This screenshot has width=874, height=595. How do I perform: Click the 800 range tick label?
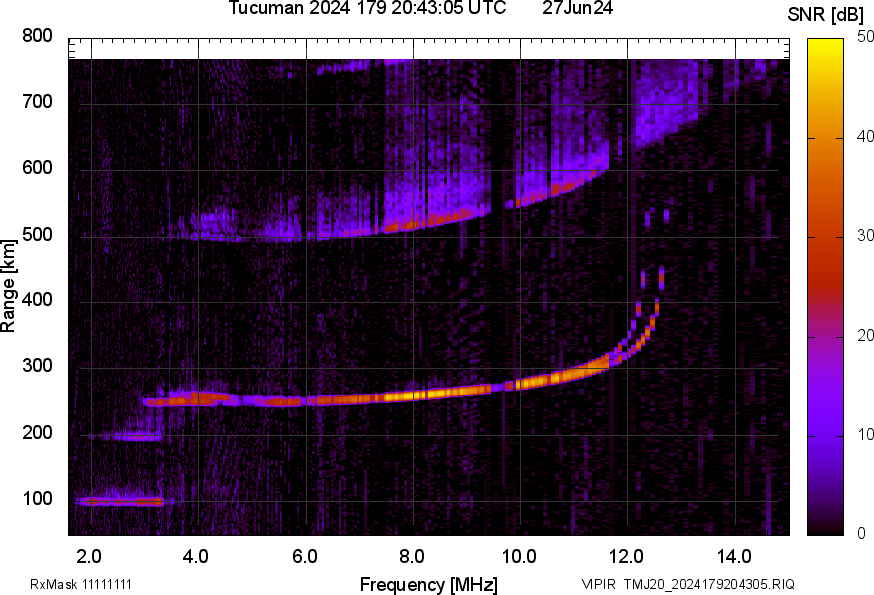tap(38, 36)
